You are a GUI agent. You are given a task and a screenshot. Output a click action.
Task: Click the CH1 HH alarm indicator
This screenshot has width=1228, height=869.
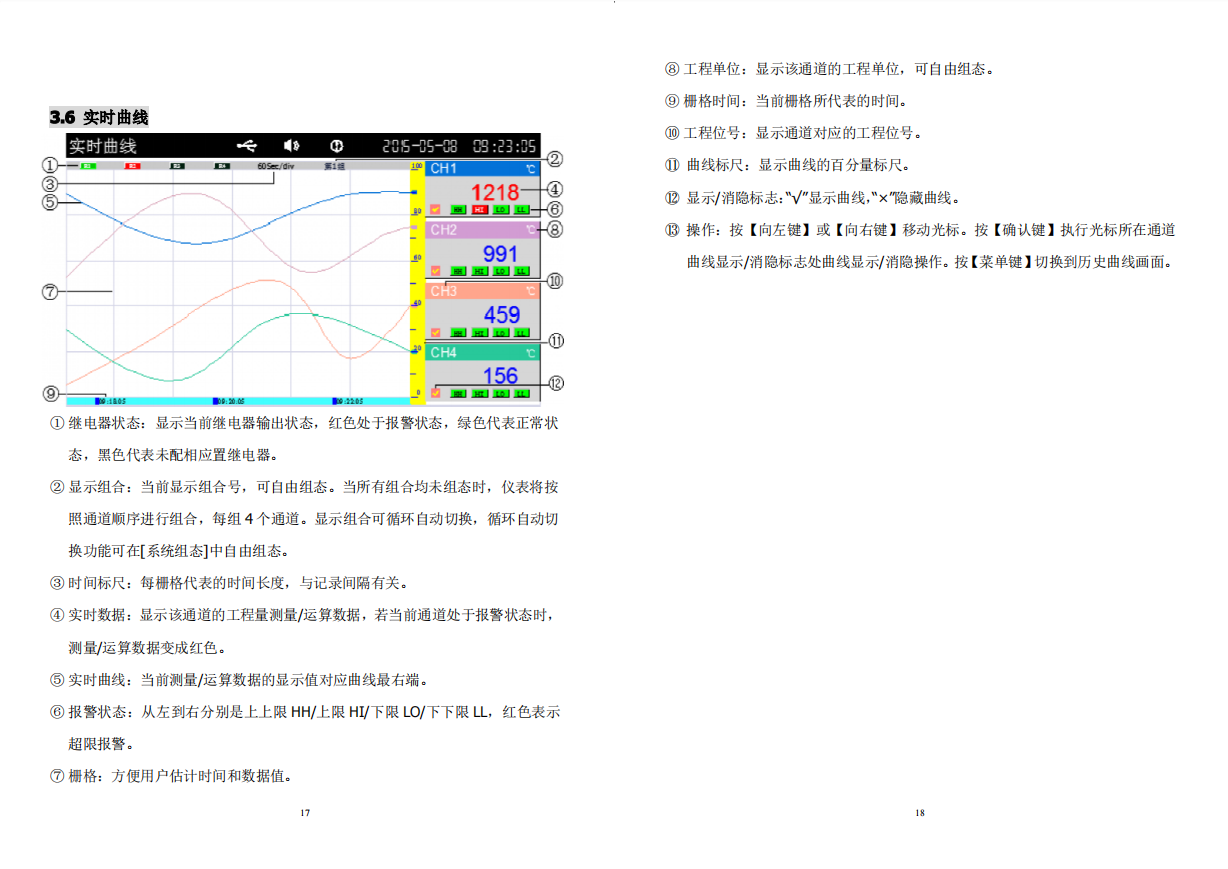tap(458, 210)
